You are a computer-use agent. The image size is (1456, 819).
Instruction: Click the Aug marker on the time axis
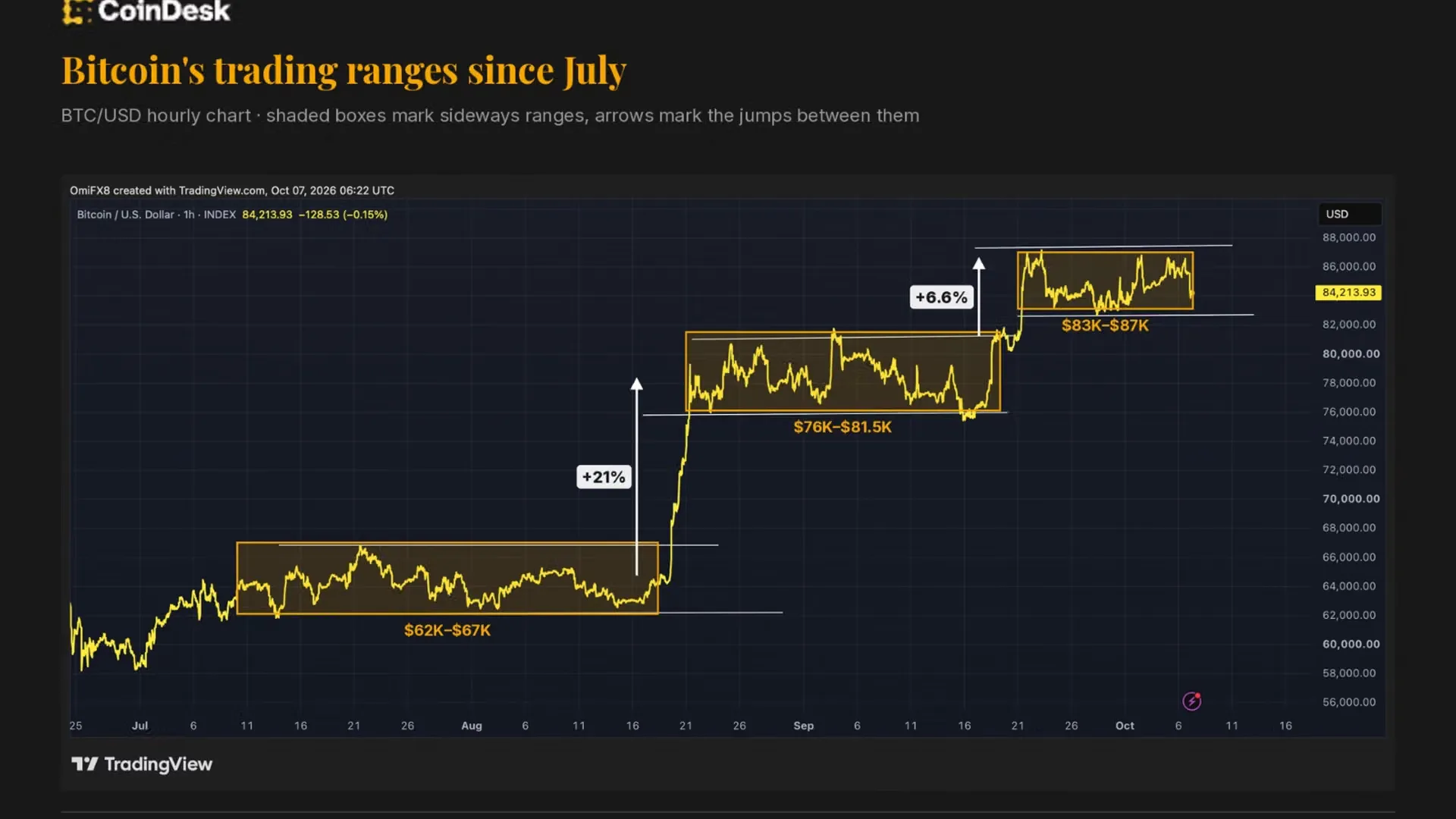coord(472,726)
